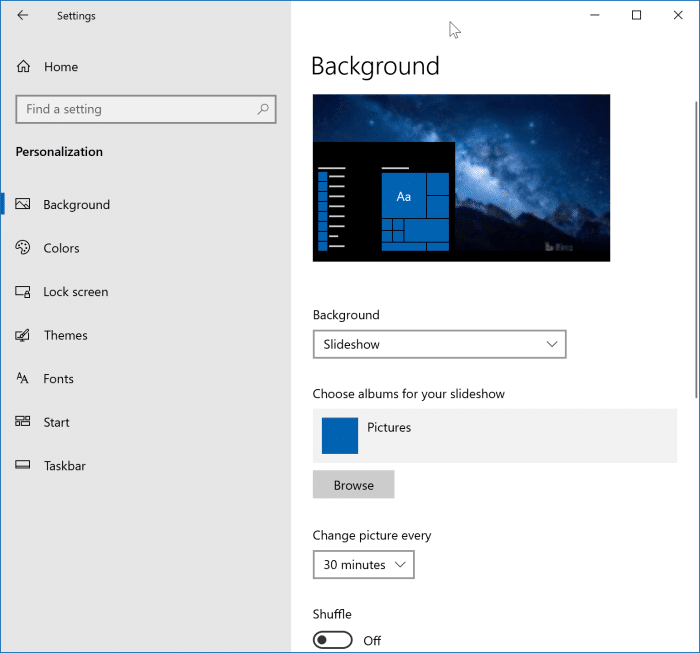Open the Background page from sidebar
This screenshot has height=653, width=700.
click(76, 204)
